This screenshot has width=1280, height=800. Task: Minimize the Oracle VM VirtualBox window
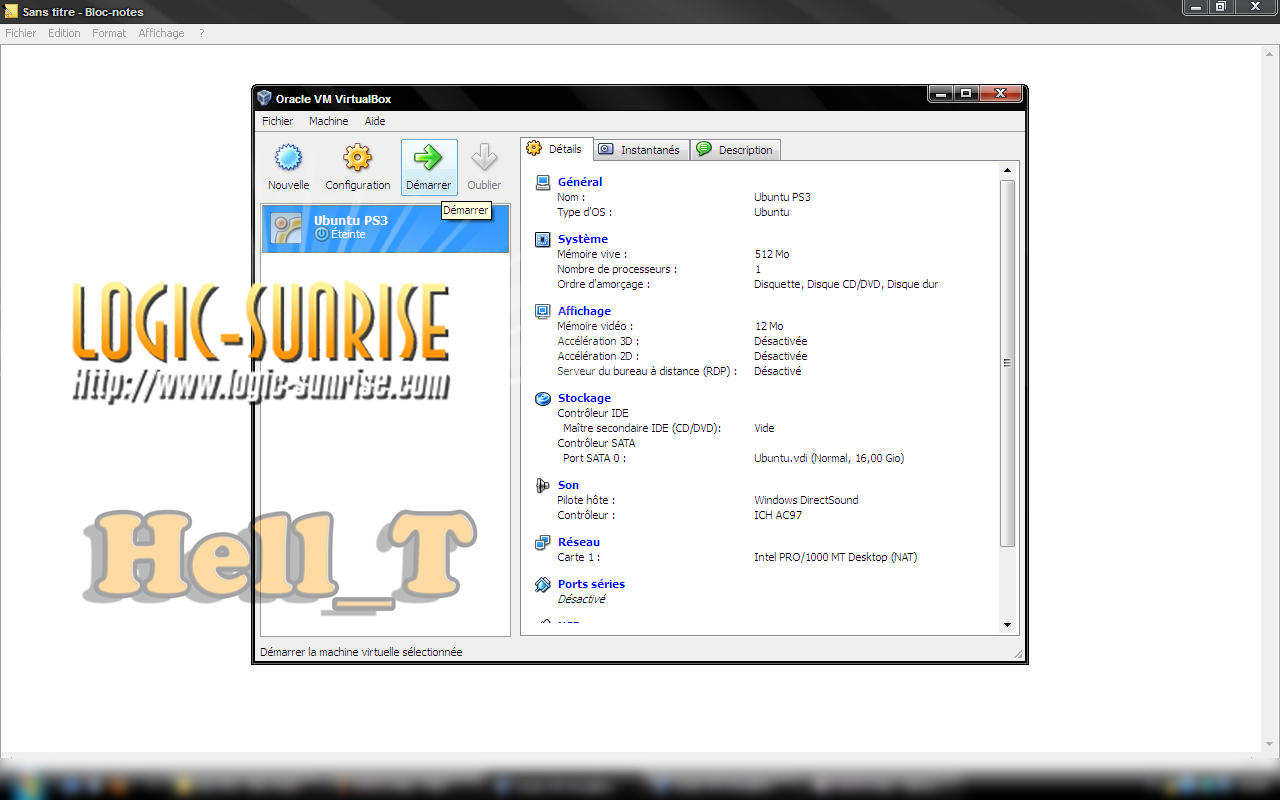(941, 93)
